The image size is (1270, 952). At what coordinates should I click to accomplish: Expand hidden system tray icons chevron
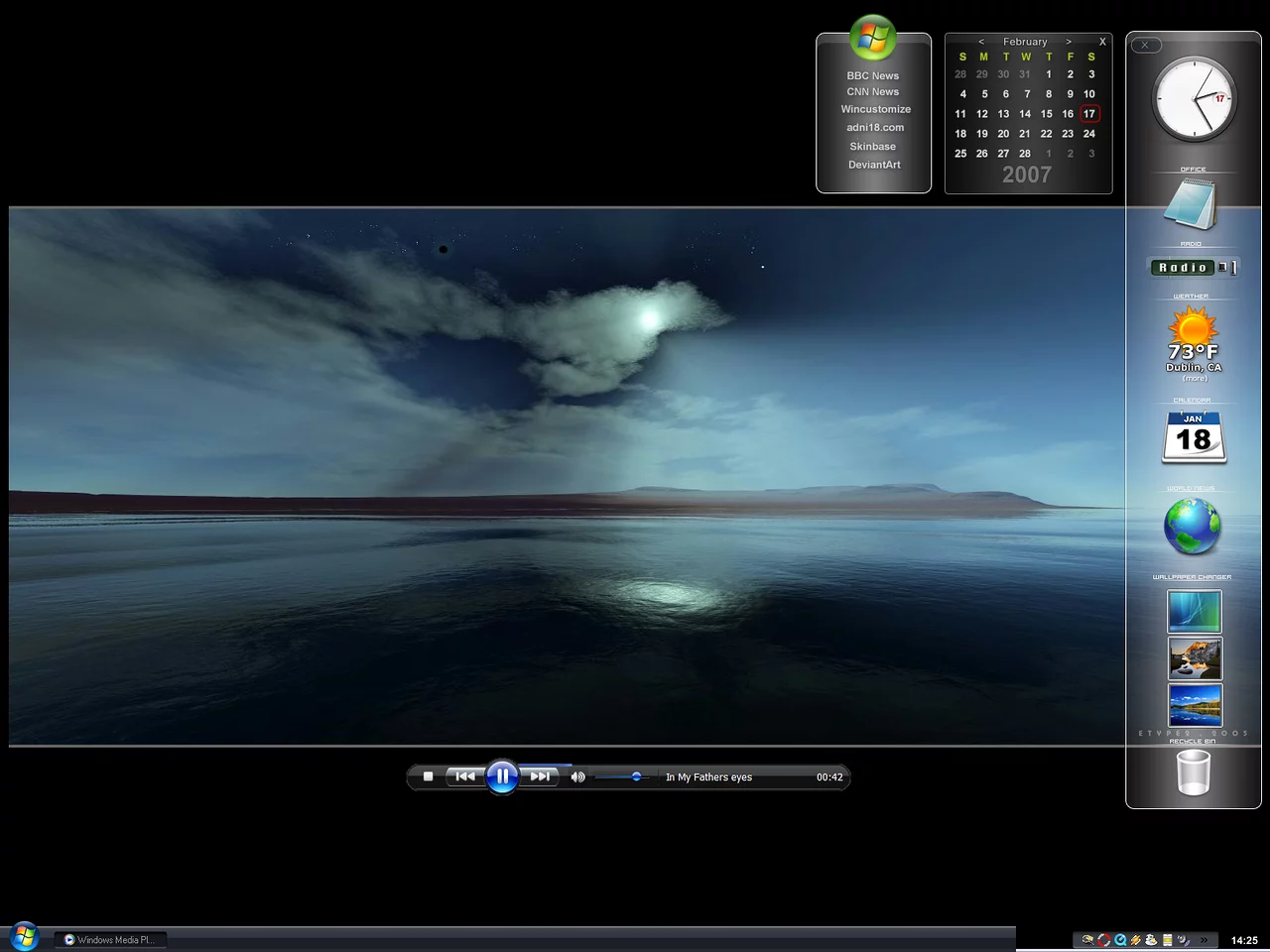point(1204,940)
